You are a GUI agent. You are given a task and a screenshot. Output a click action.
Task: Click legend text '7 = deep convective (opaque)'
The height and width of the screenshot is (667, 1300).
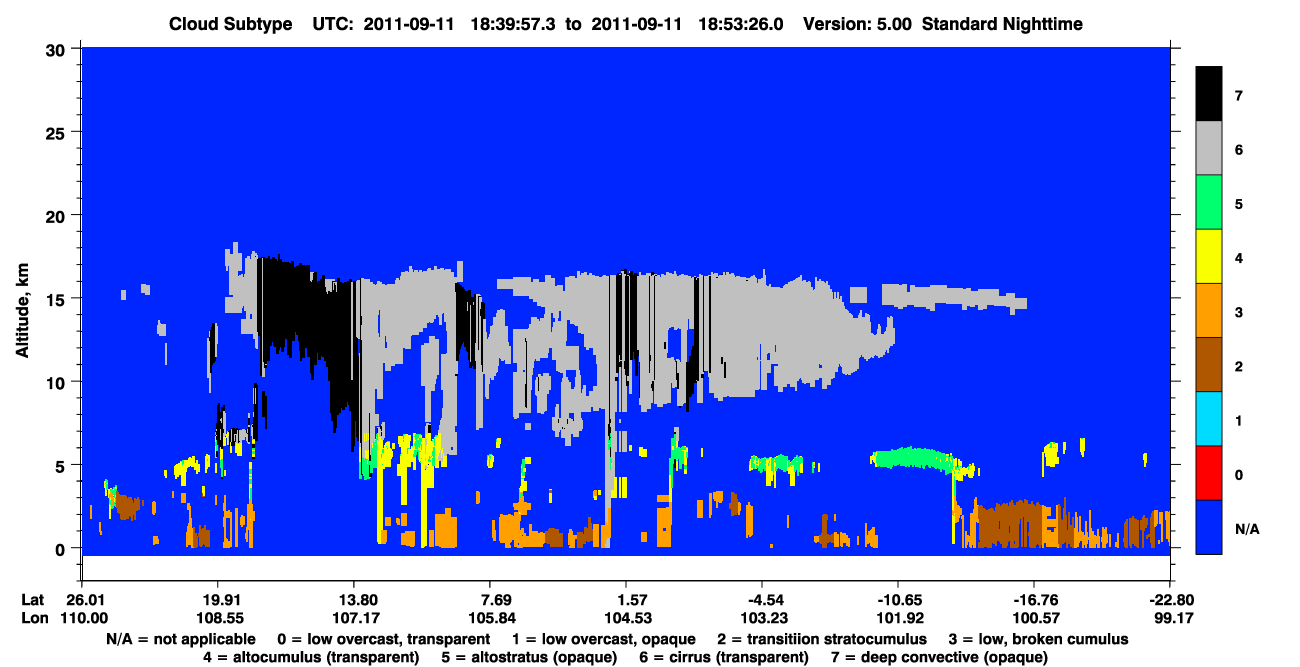[x=941, y=657]
